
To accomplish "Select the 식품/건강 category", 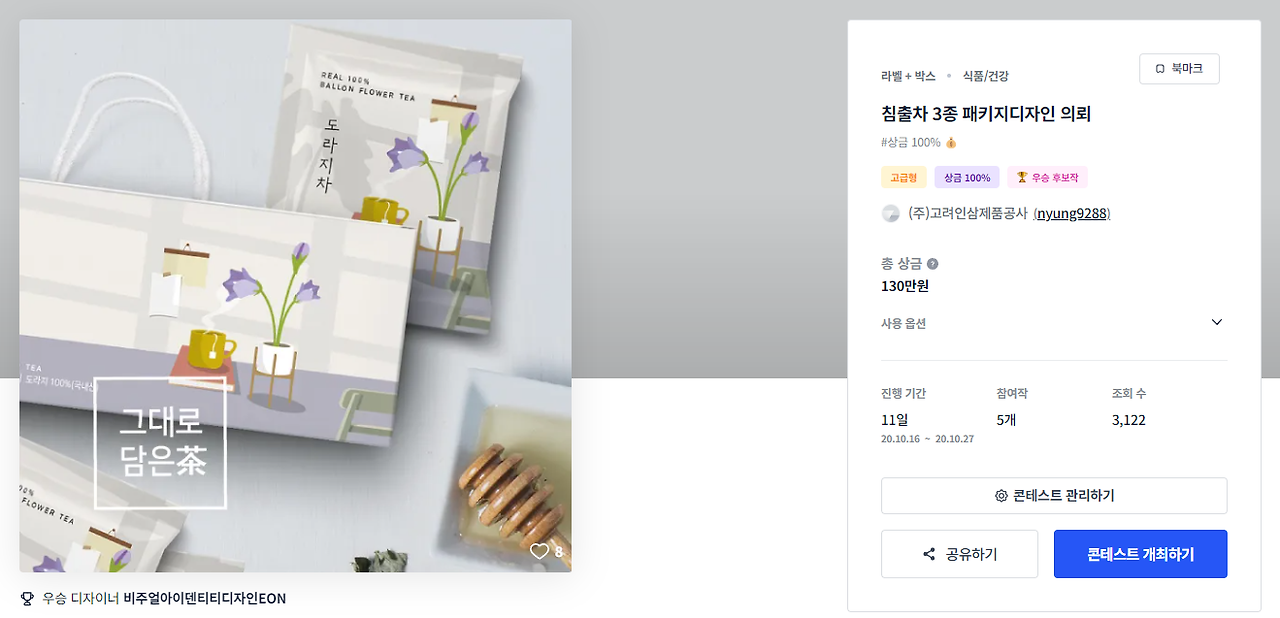I will click(985, 76).
